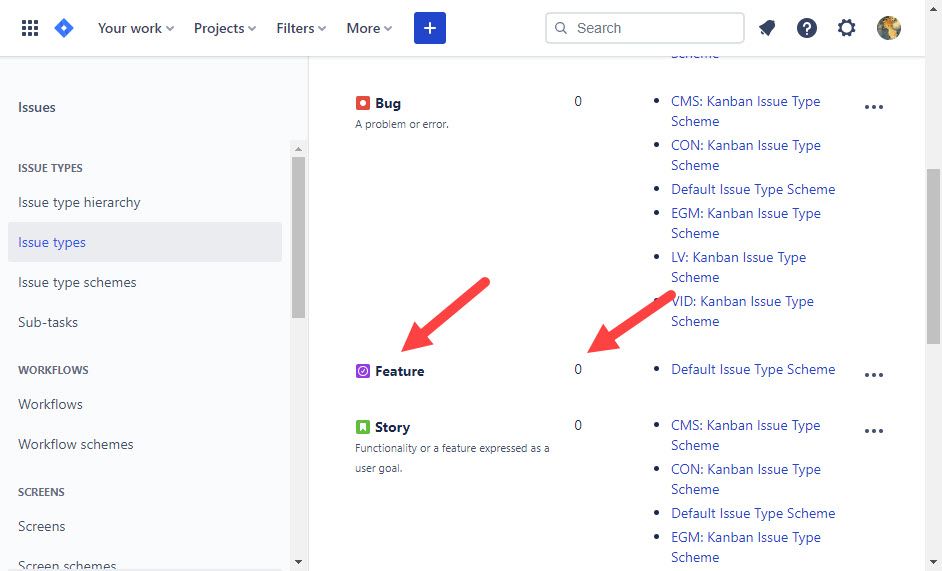The image size is (942, 571).
Task: Go to Issue type hierarchy
Action: [x=79, y=202]
